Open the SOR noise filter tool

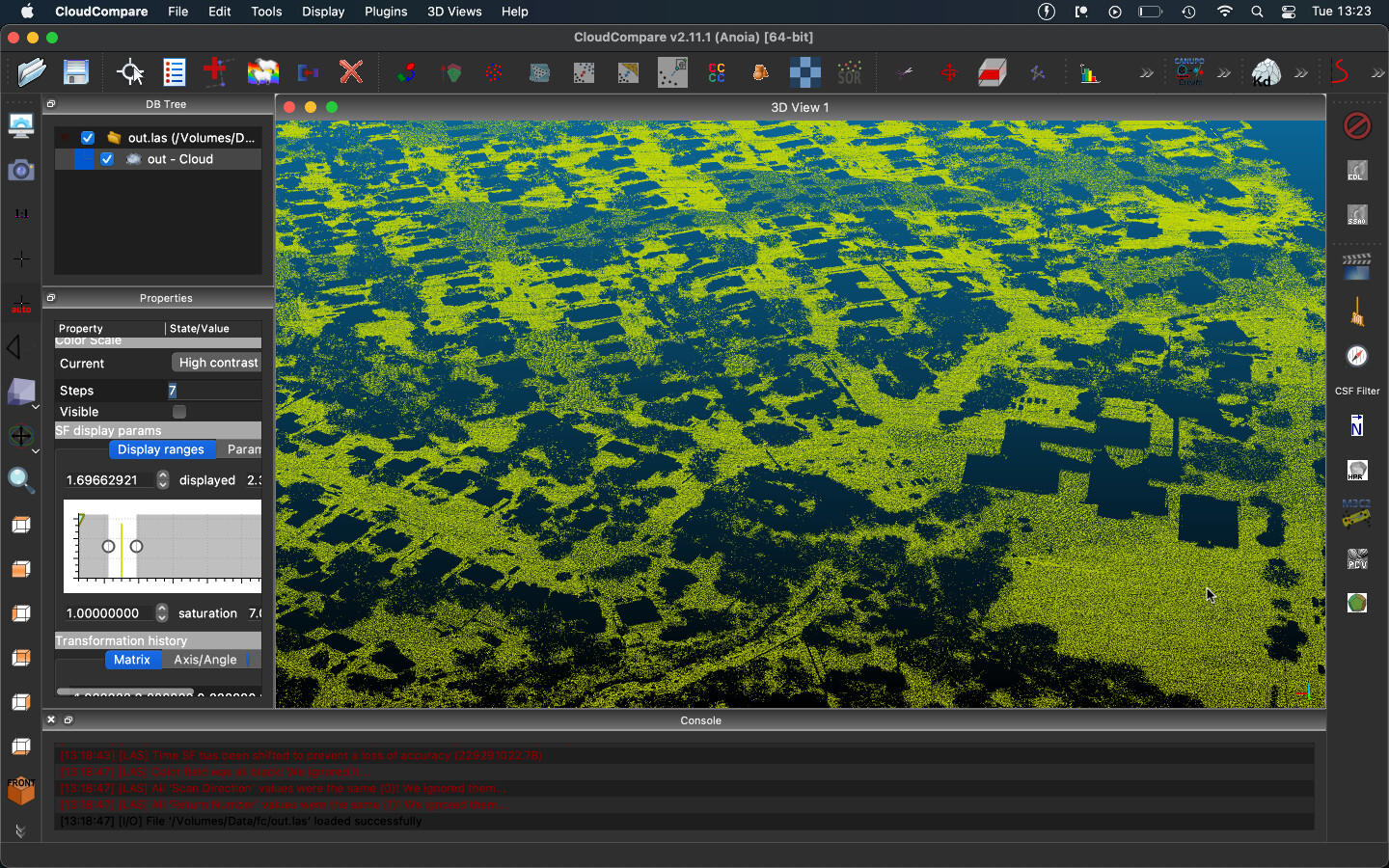pos(850,72)
